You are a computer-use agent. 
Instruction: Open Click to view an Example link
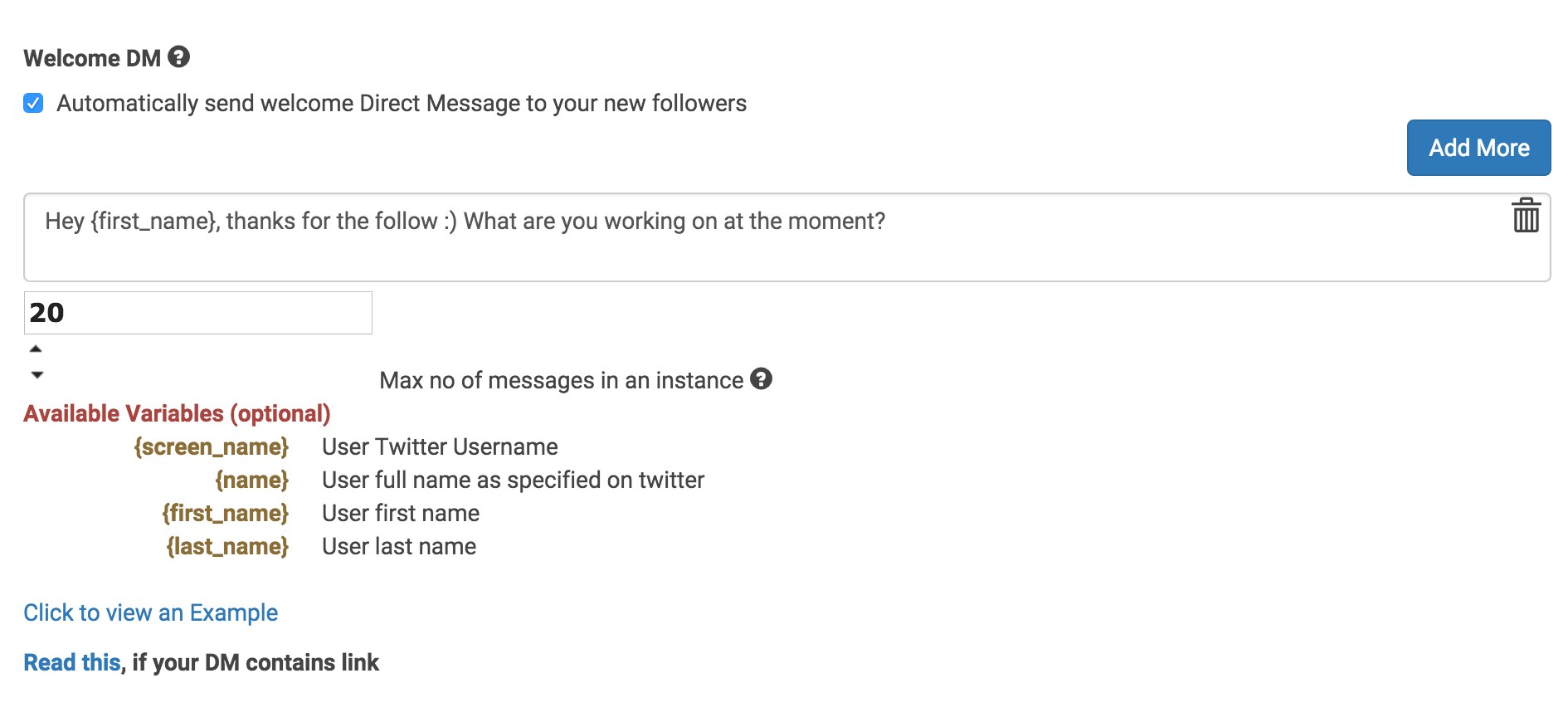(x=150, y=612)
